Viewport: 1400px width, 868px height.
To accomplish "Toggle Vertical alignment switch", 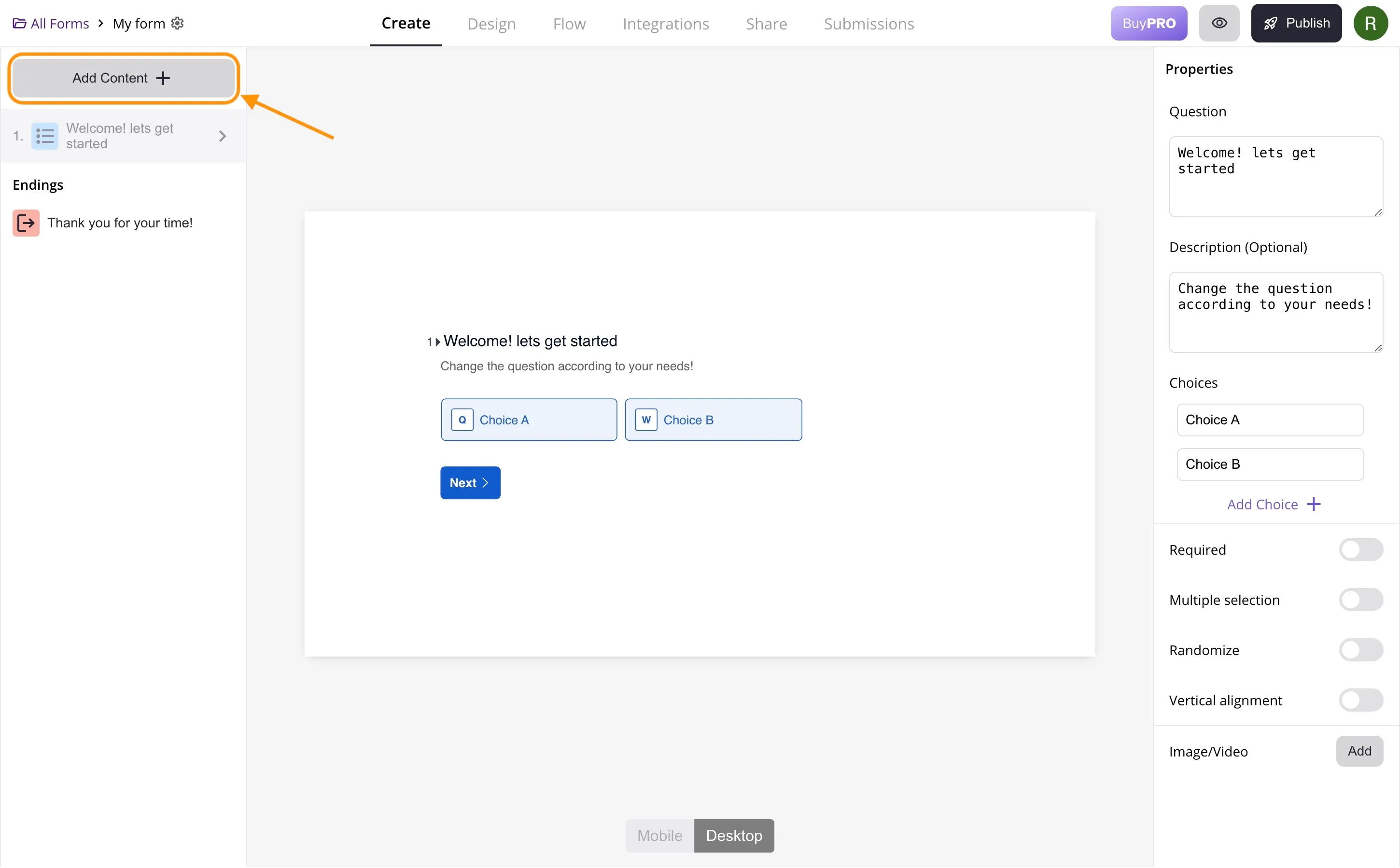I will coord(1360,700).
